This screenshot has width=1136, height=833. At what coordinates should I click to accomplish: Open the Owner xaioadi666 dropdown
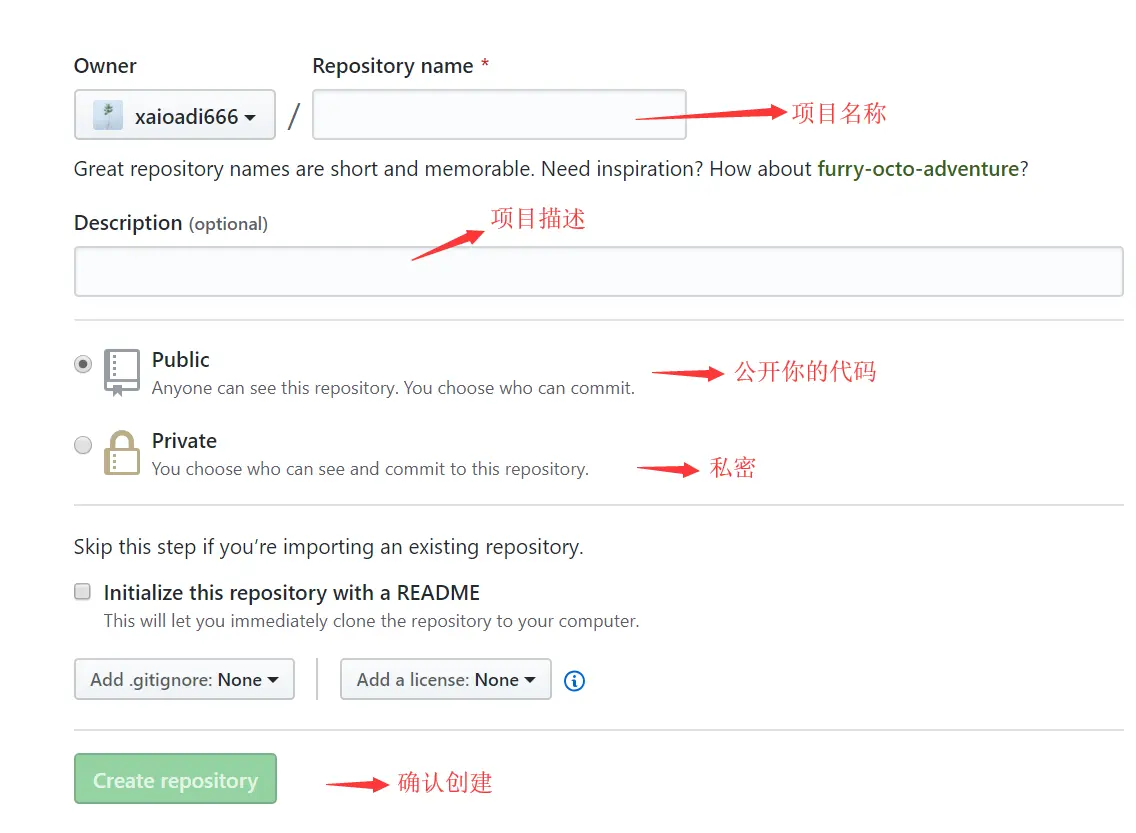pyautogui.click(x=175, y=116)
